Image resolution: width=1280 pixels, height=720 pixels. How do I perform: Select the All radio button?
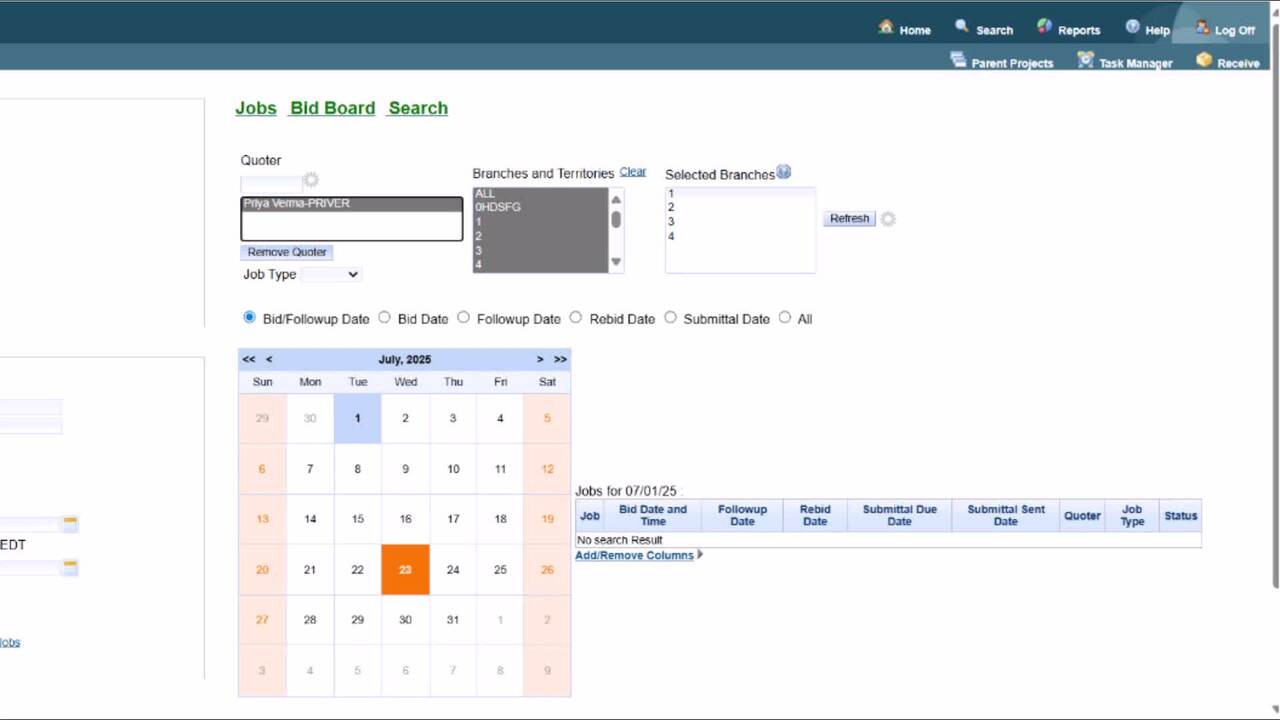click(784, 317)
